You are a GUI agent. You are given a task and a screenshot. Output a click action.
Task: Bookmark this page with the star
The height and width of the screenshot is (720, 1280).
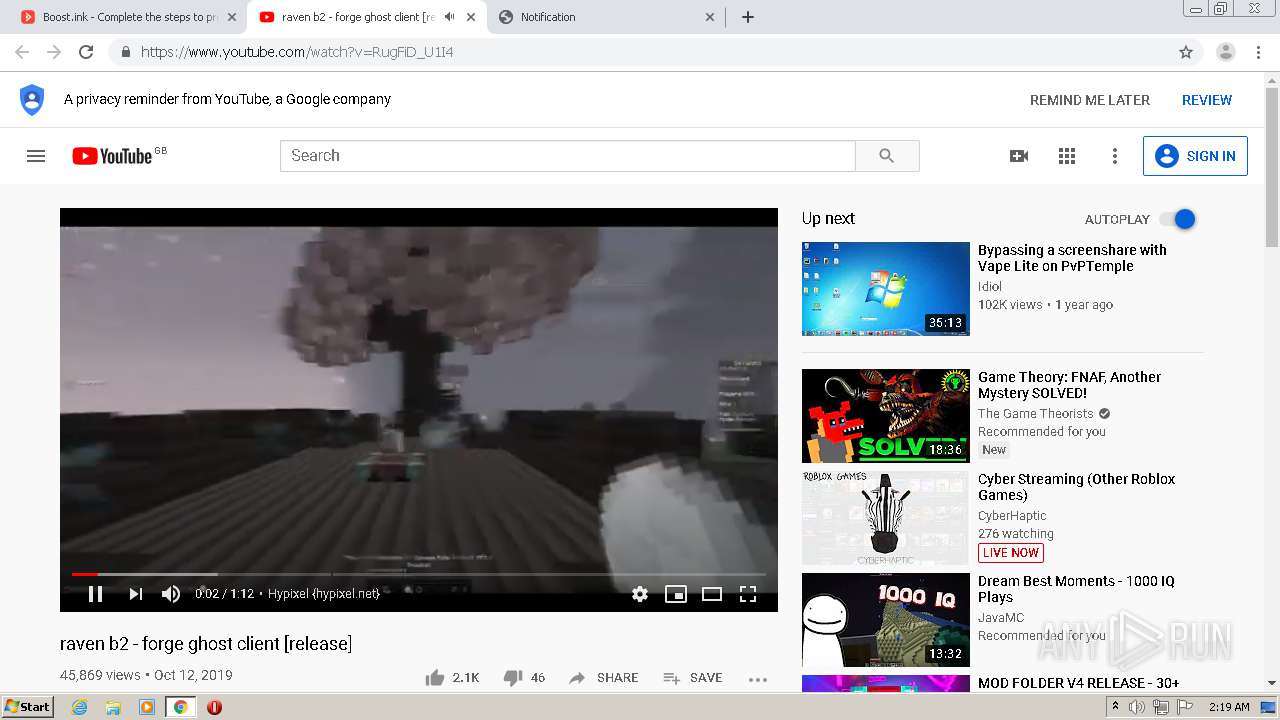click(1186, 52)
